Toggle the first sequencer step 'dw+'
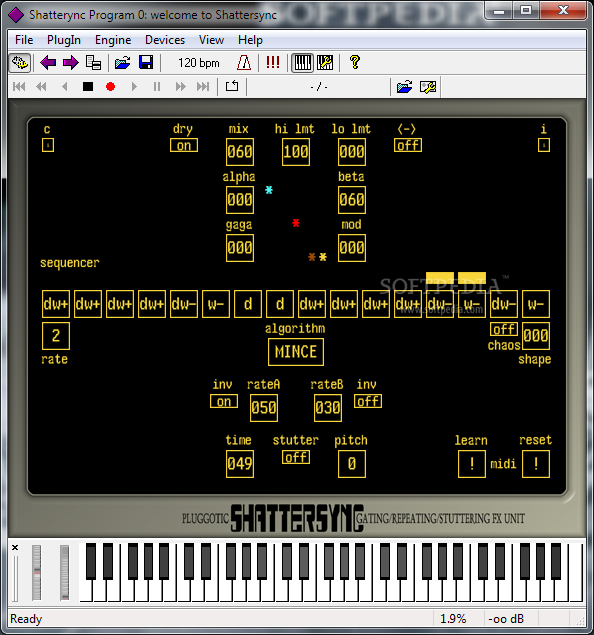The height and width of the screenshot is (635, 594). pyautogui.click(x=56, y=304)
